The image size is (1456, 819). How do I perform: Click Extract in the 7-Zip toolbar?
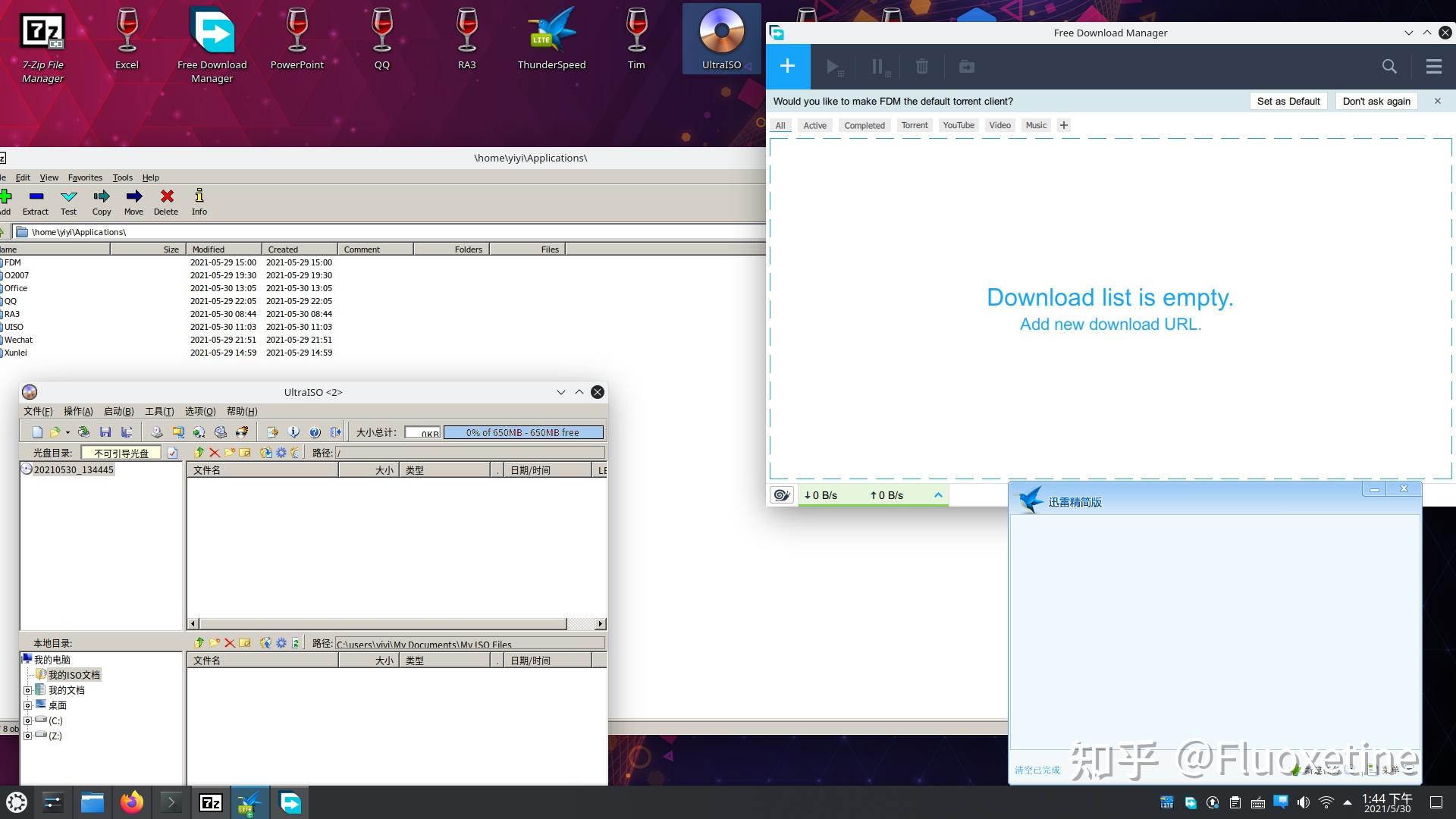[x=36, y=202]
